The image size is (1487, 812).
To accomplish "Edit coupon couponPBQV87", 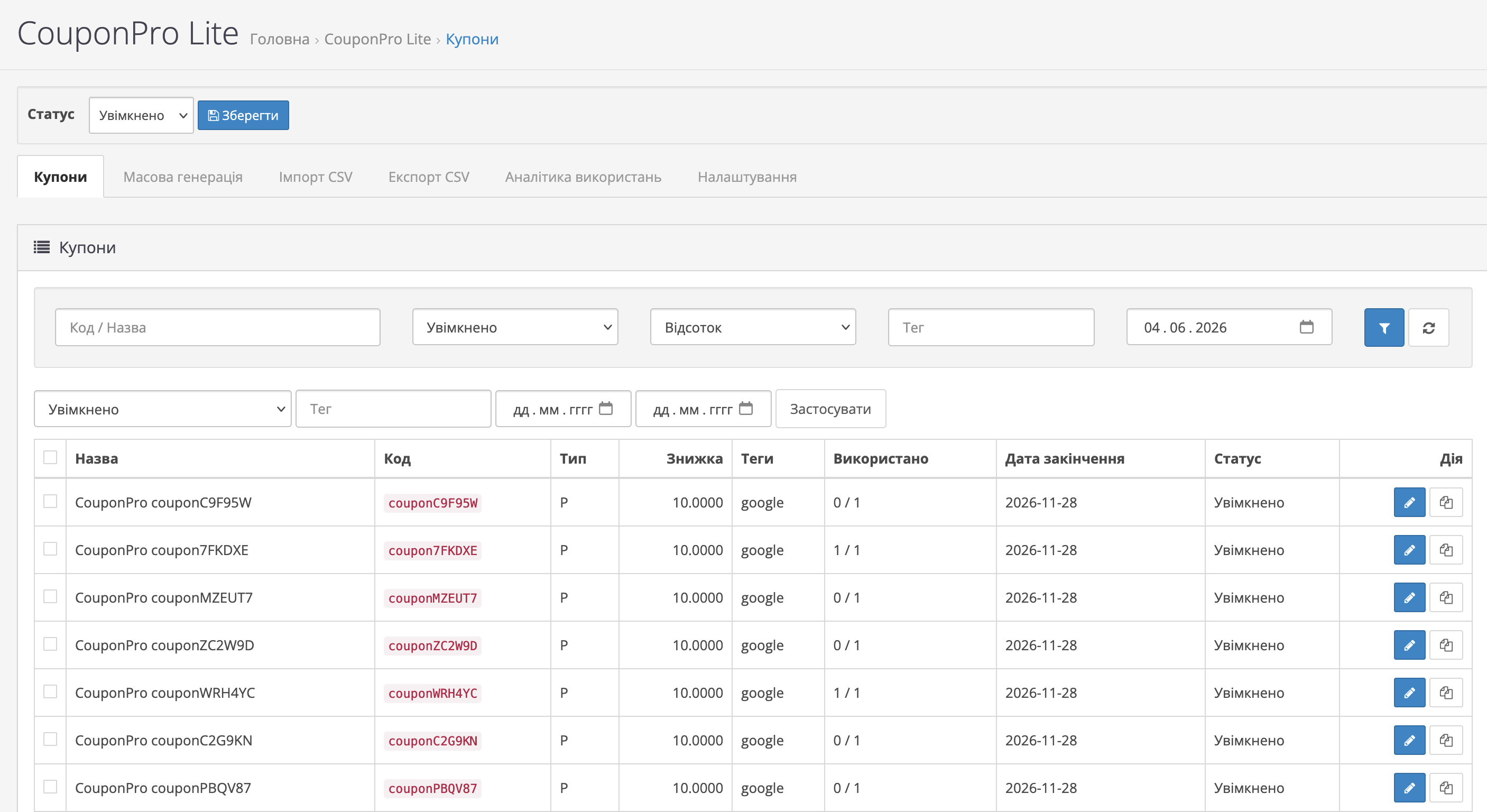I will [1409, 788].
